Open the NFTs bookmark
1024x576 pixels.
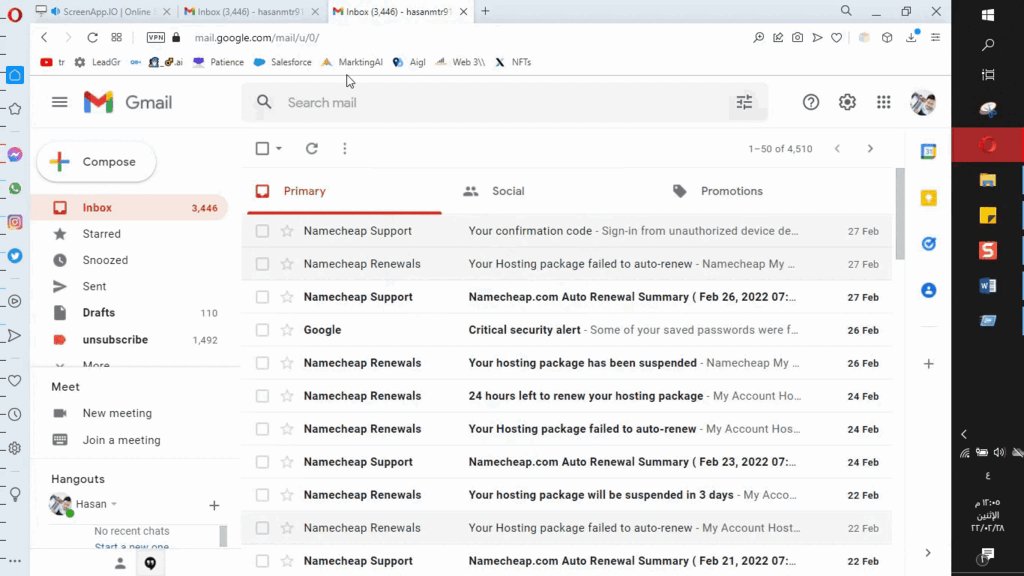coord(513,62)
